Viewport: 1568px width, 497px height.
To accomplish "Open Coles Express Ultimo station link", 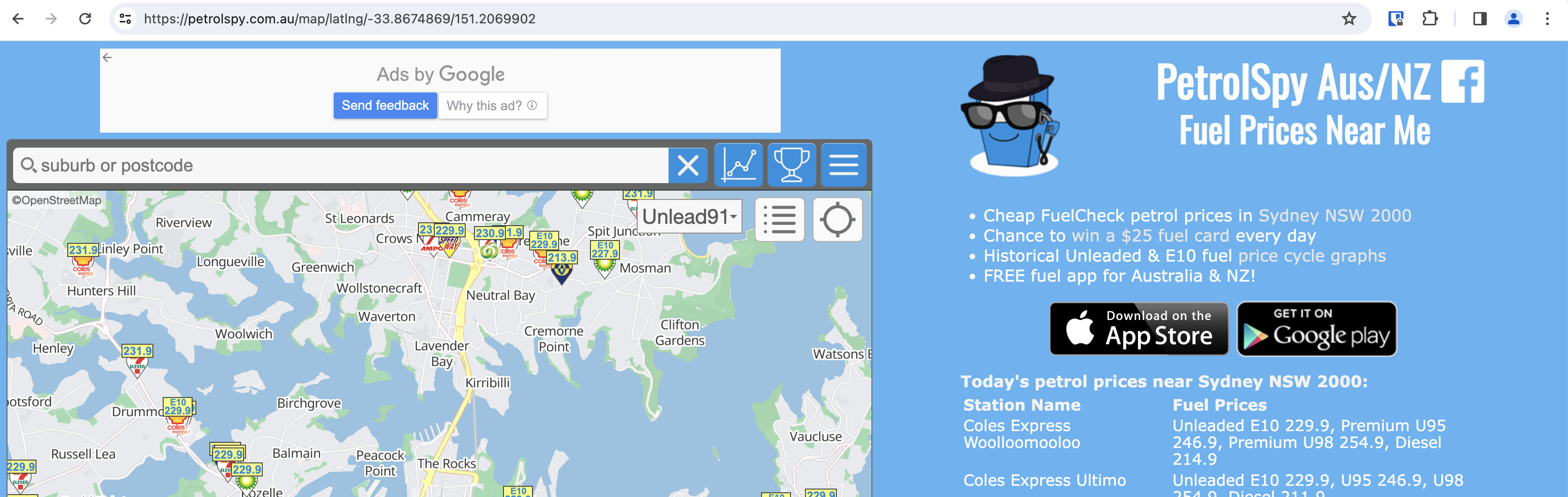I will (1044, 480).
